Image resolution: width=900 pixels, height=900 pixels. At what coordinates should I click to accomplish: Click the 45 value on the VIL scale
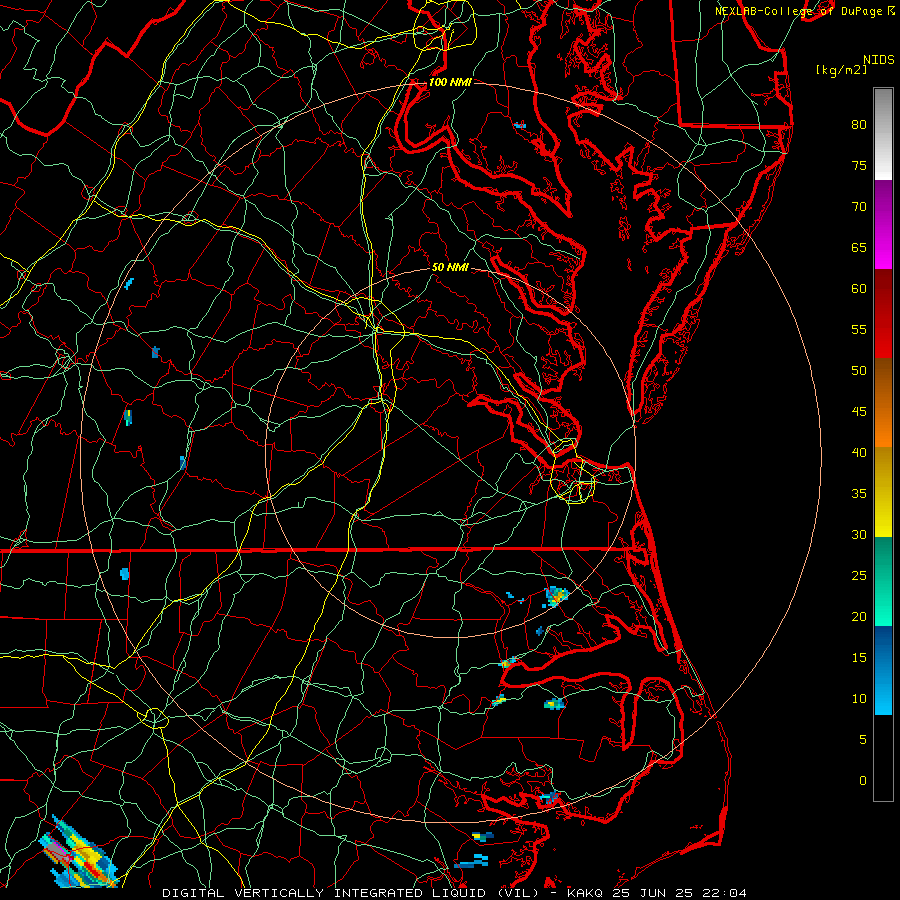tap(859, 412)
